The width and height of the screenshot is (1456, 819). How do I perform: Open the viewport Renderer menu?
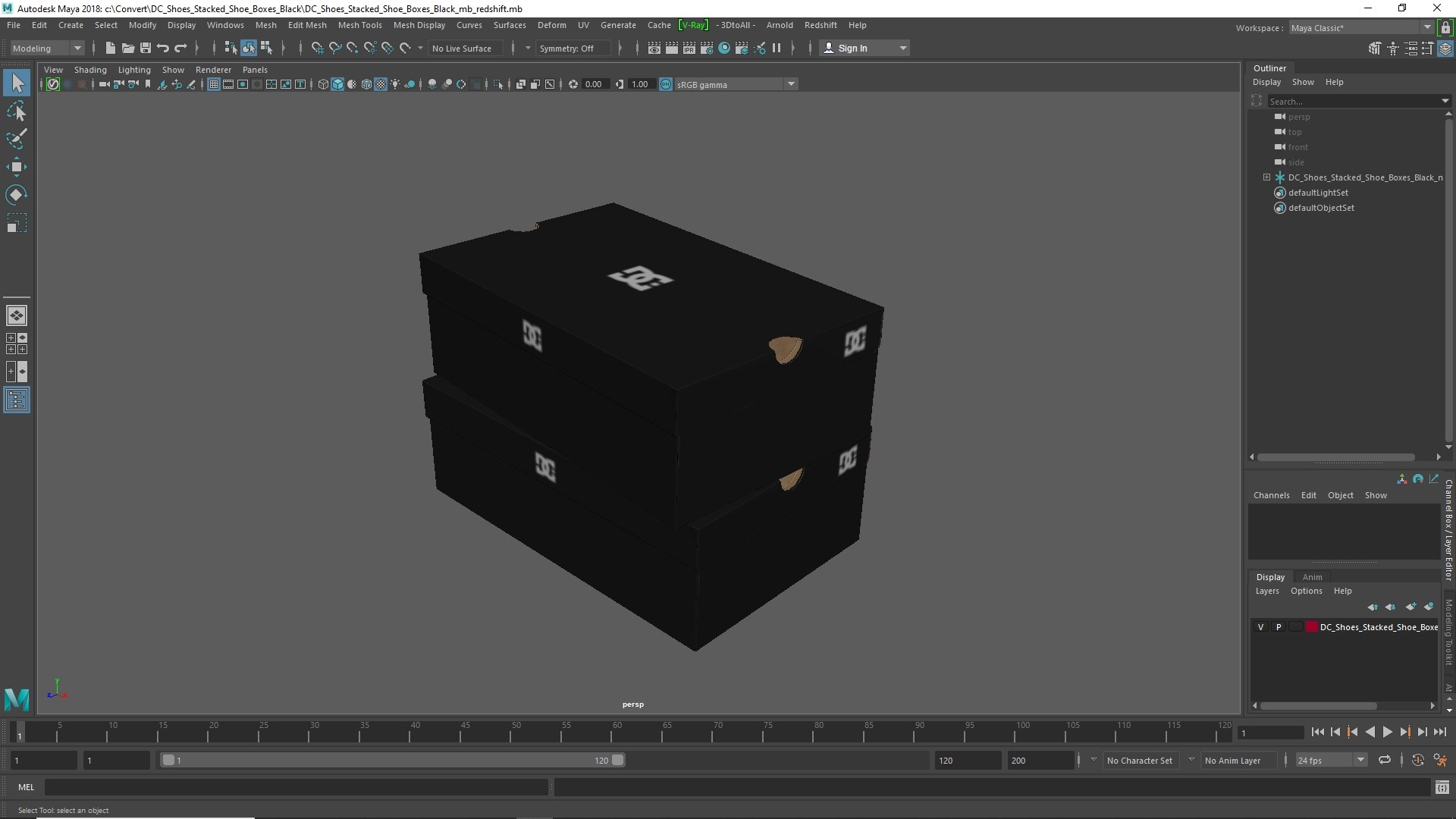pos(213,70)
